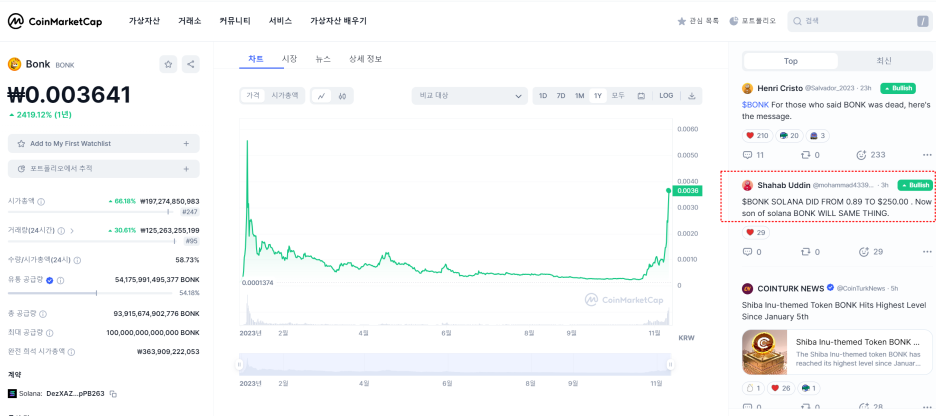This screenshot has width=936, height=416.
Task: Open fully diluted market cap info icon
Action: pos(73,352)
